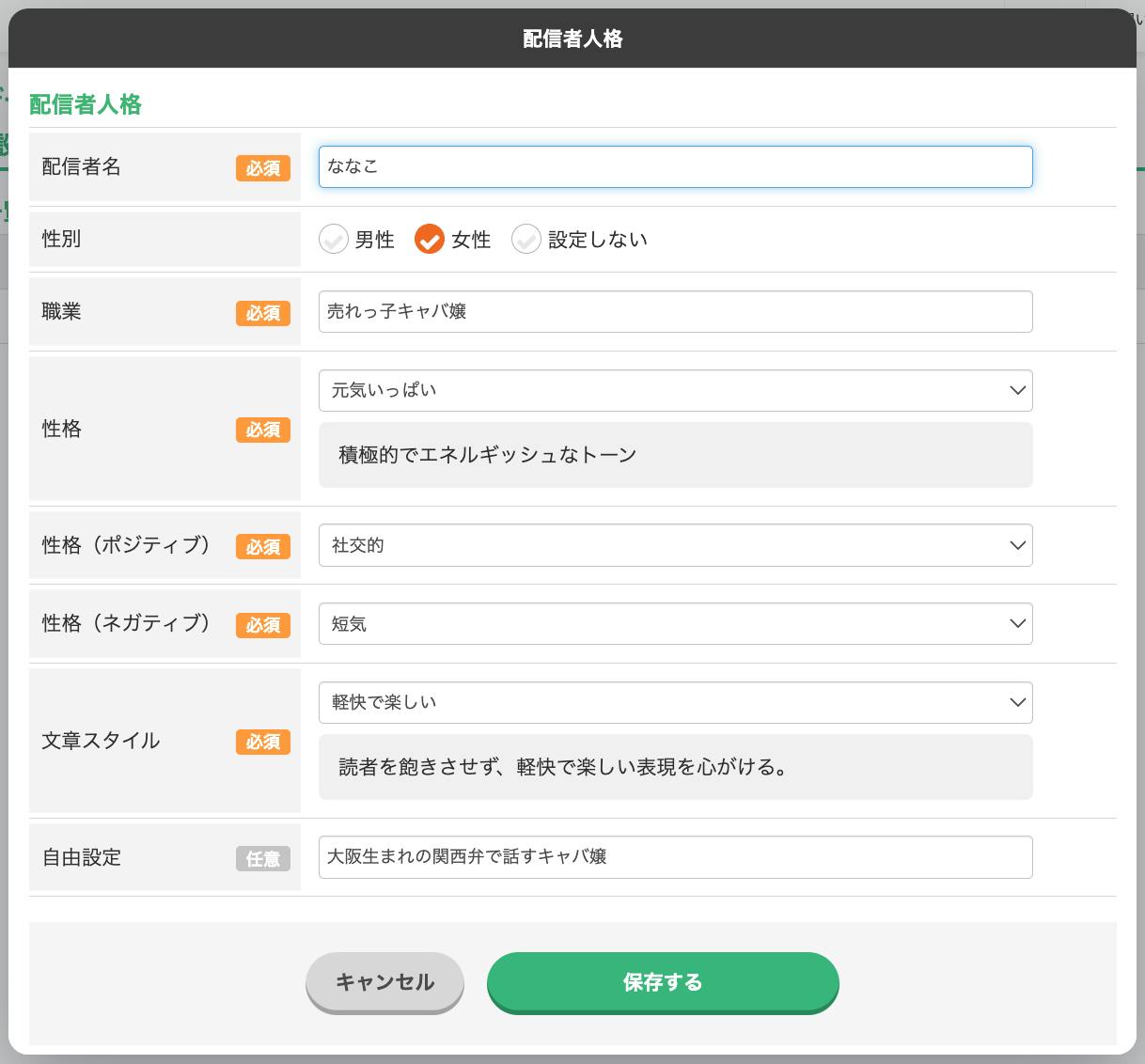Click the 必須 badge beside 配信者名
1145x1064 pixels.
(x=263, y=168)
